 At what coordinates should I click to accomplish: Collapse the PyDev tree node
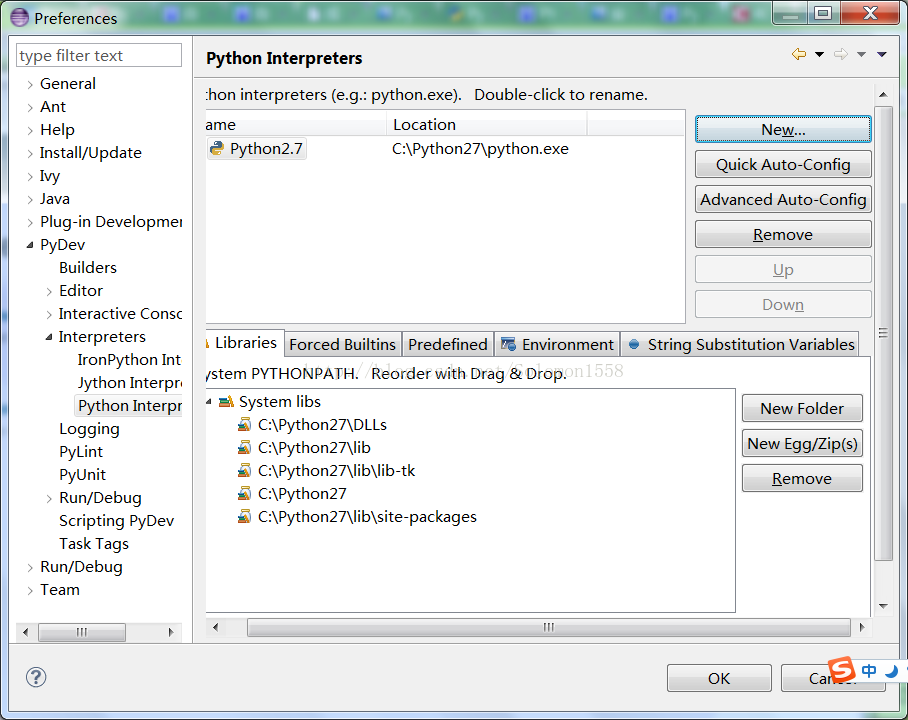pyautogui.click(x=30, y=246)
